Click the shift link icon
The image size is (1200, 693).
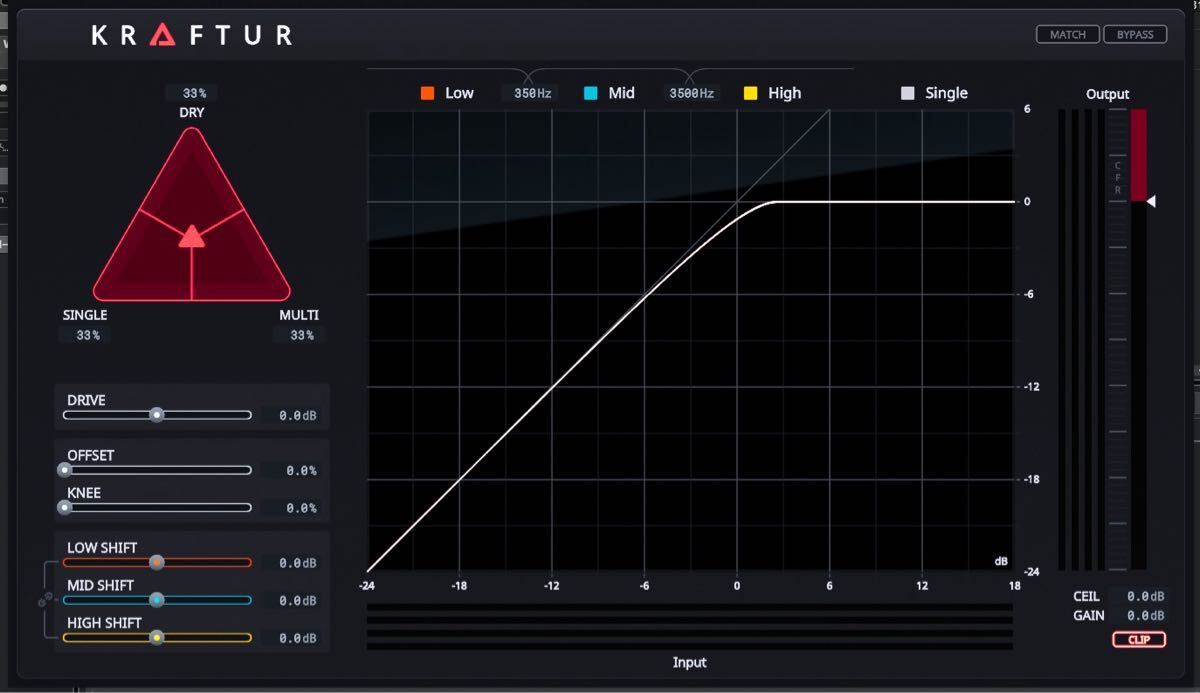(44, 601)
